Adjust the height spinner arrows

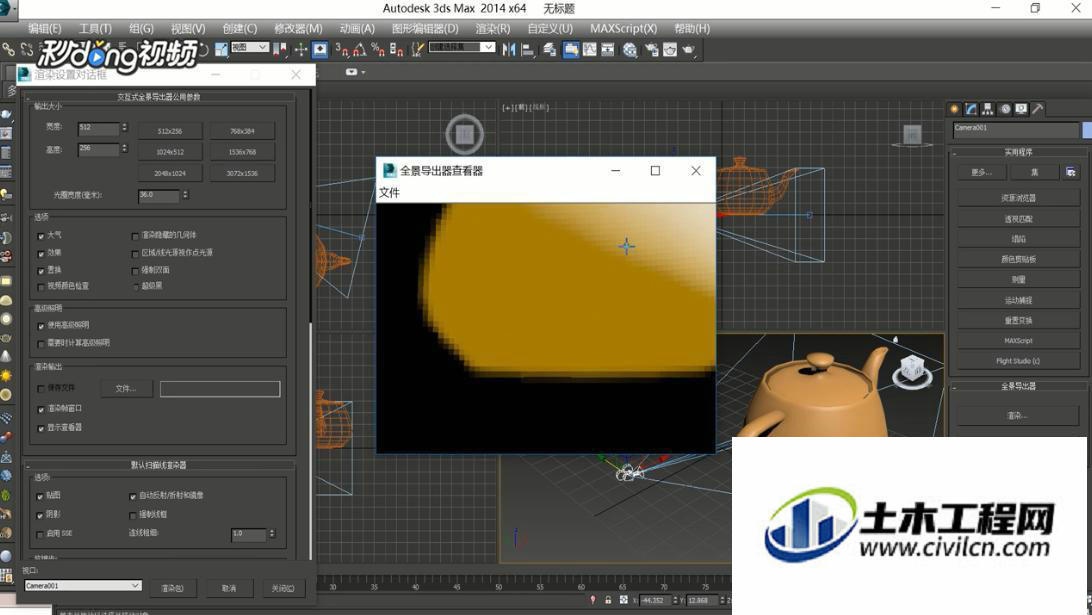point(125,149)
